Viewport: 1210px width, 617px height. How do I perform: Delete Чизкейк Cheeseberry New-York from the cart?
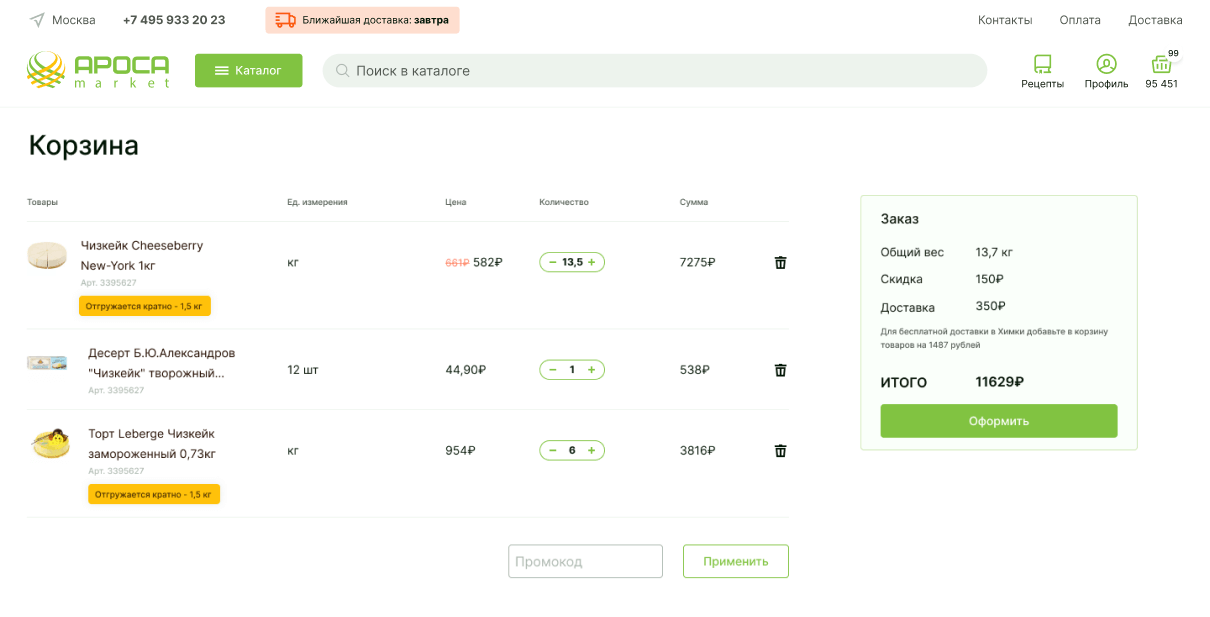(781, 262)
